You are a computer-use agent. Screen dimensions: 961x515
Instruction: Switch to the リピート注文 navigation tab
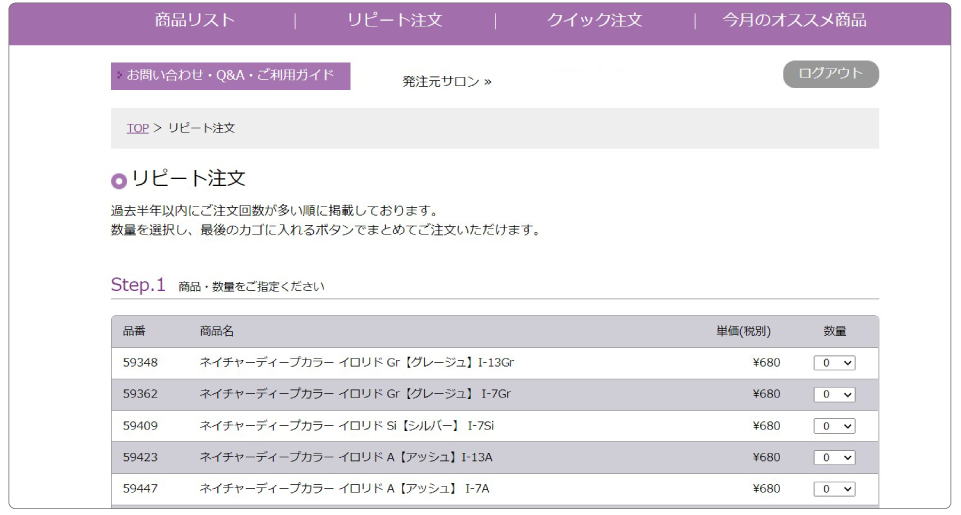[x=395, y=20]
